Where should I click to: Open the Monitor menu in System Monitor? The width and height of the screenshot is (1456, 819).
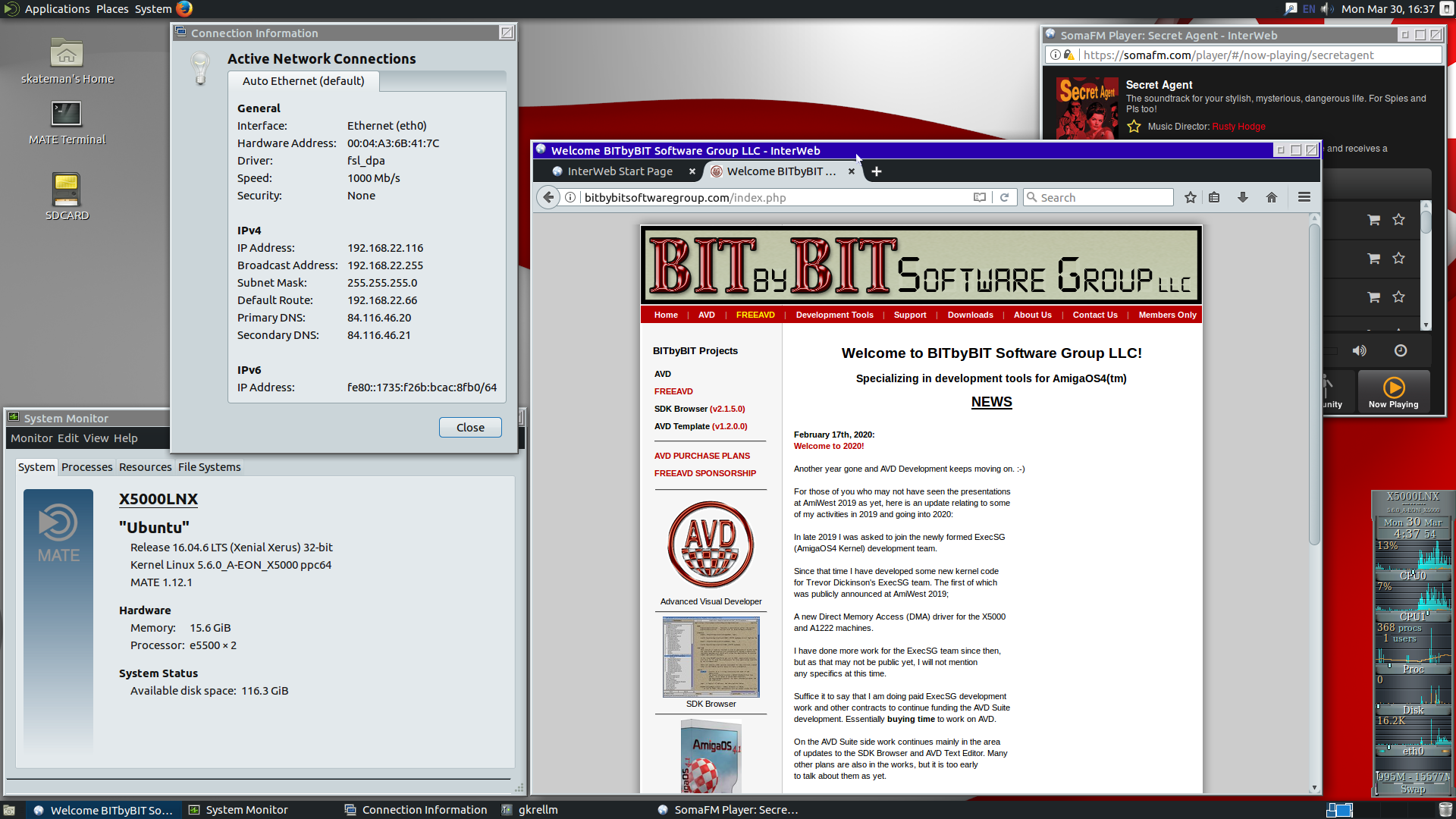click(x=32, y=438)
